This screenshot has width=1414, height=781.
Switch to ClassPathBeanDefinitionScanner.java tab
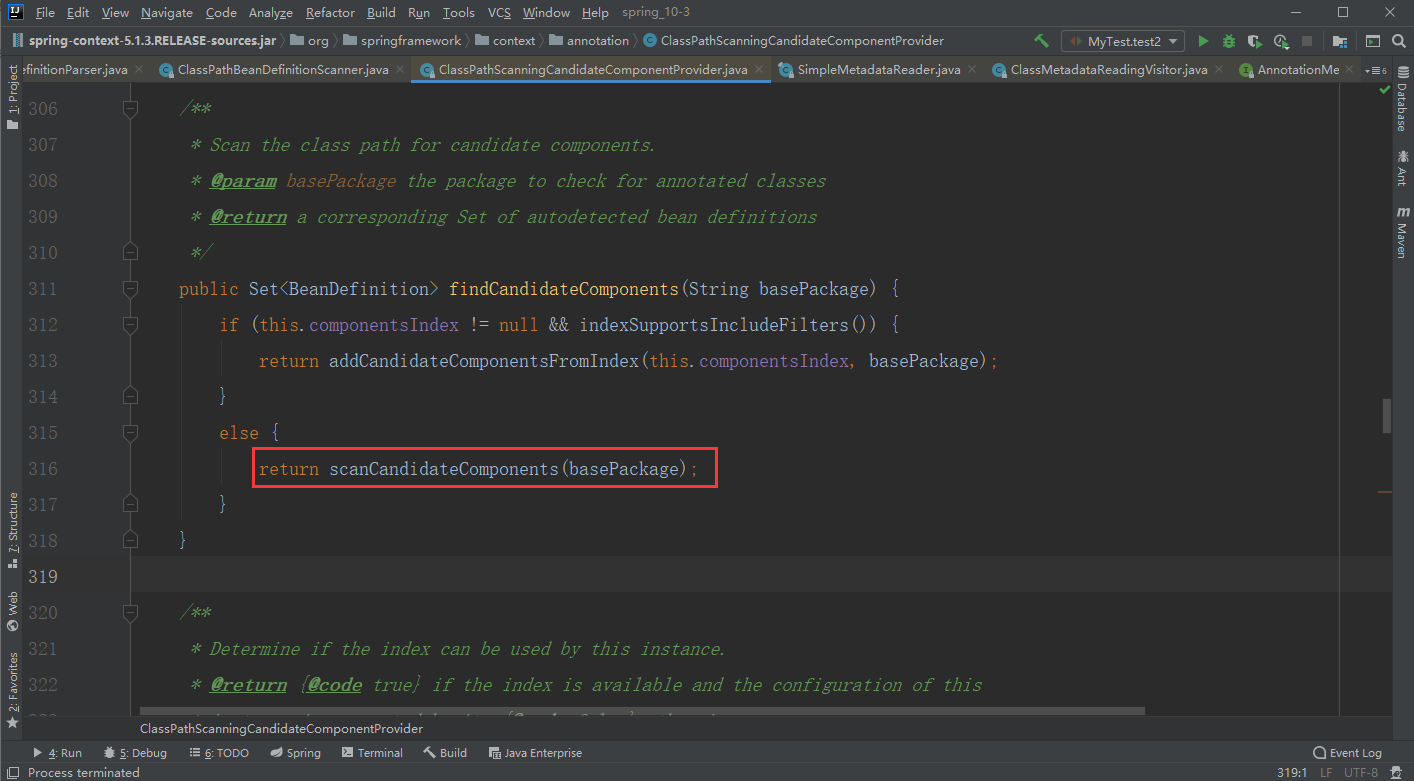[x=282, y=70]
